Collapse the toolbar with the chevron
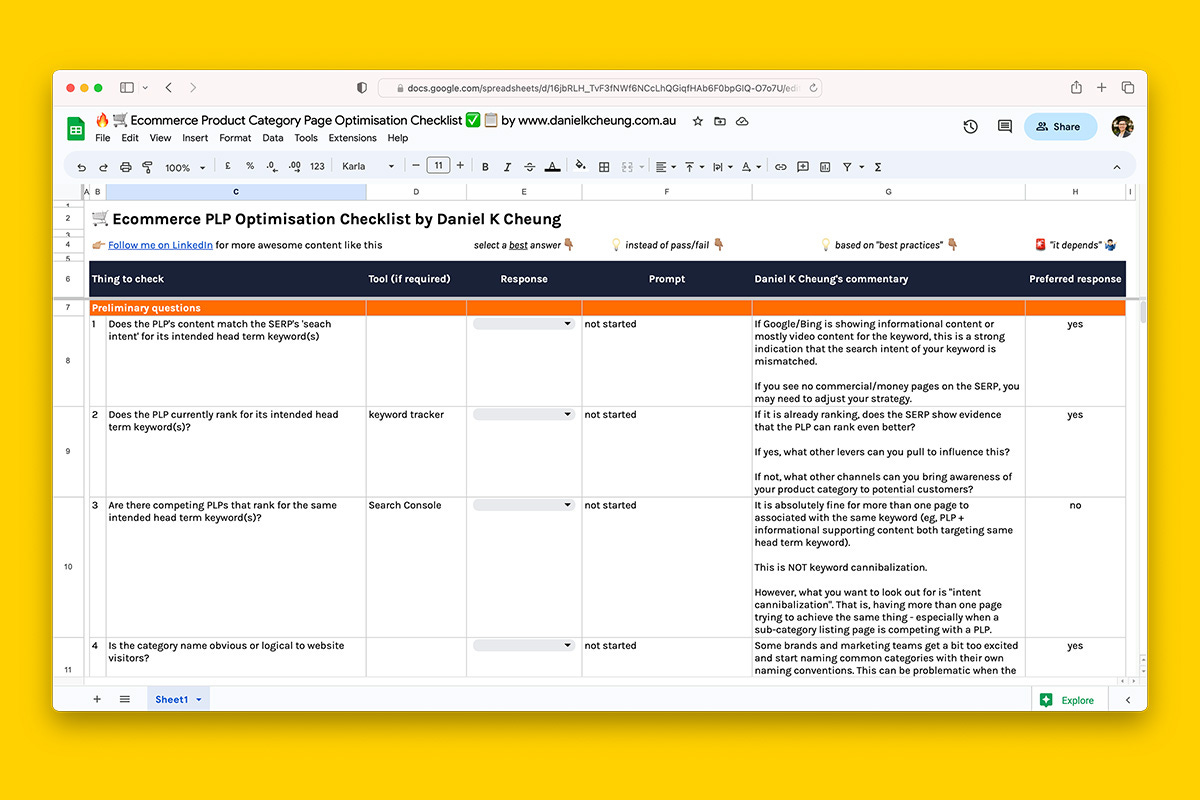The image size is (1200, 800). pos(1117,167)
